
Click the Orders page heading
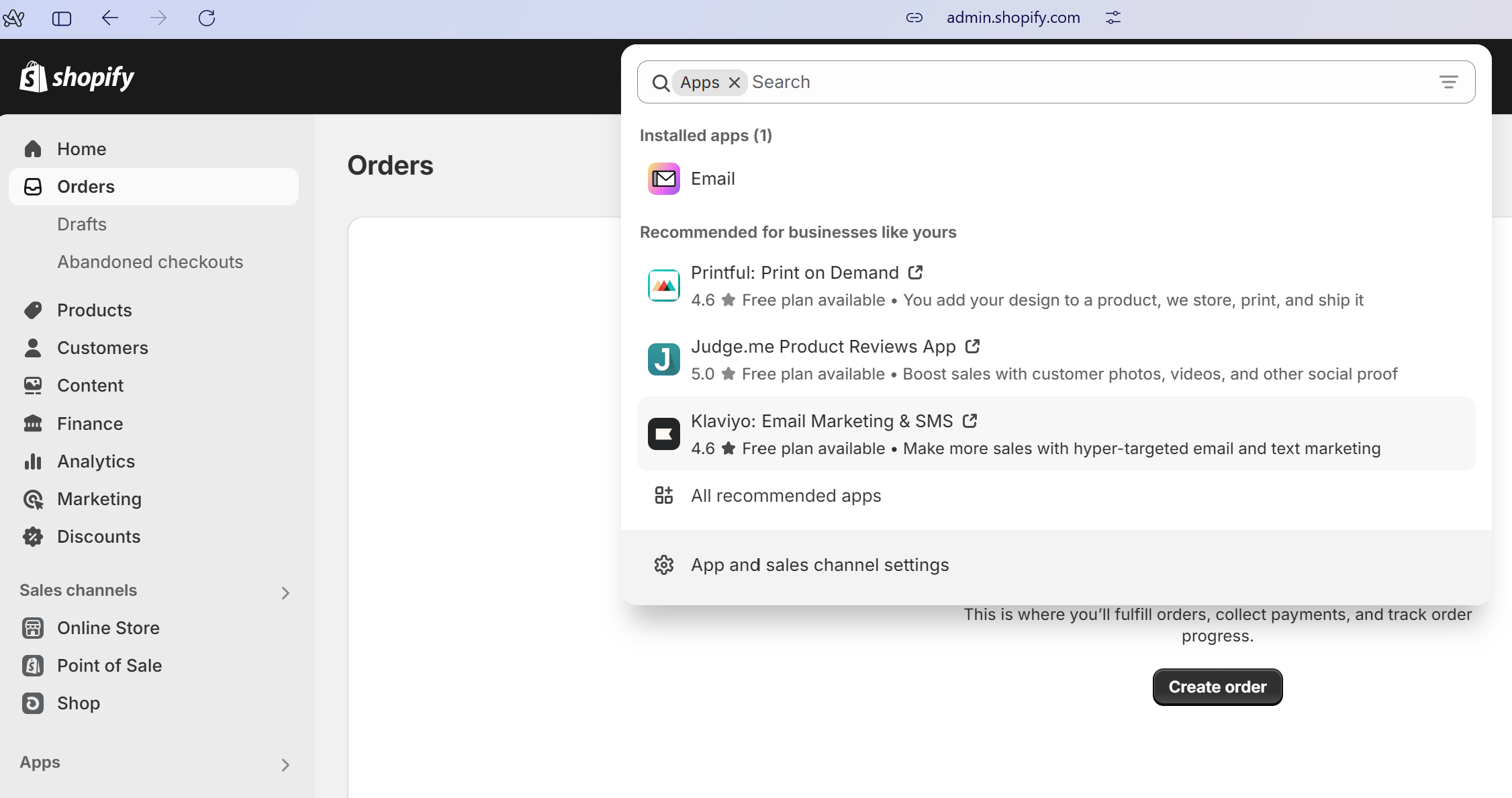tap(390, 166)
